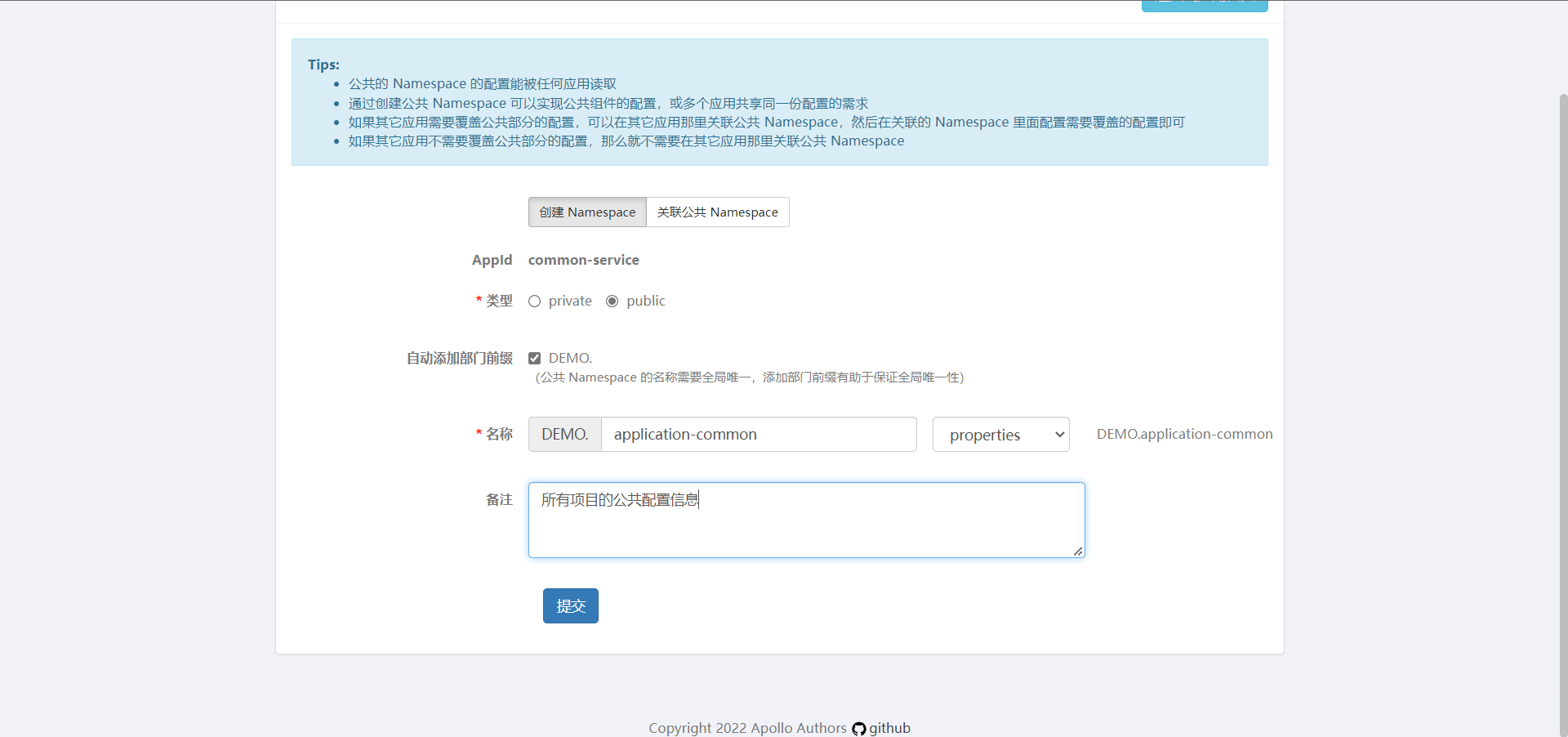This screenshot has height=737, width=1568.
Task: Click the GitHub octocat icon in footer
Action: tap(858, 729)
